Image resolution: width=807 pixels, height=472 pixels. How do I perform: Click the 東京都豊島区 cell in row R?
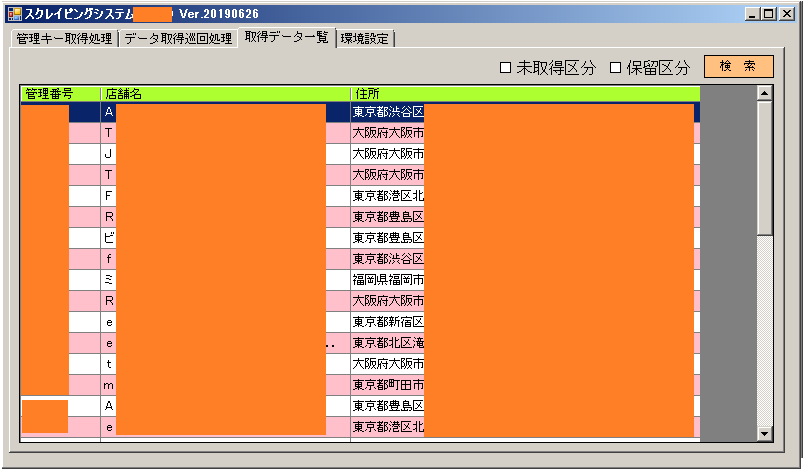525,217
